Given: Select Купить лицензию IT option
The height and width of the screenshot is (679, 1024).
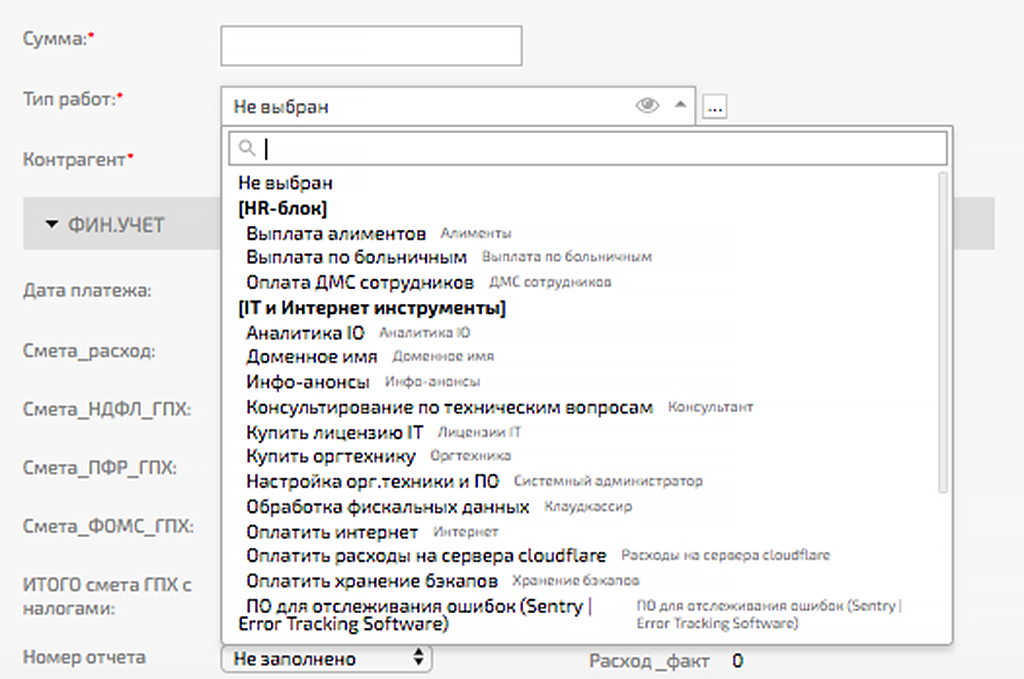Looking at the screenshot, I should tap(335, 430).
